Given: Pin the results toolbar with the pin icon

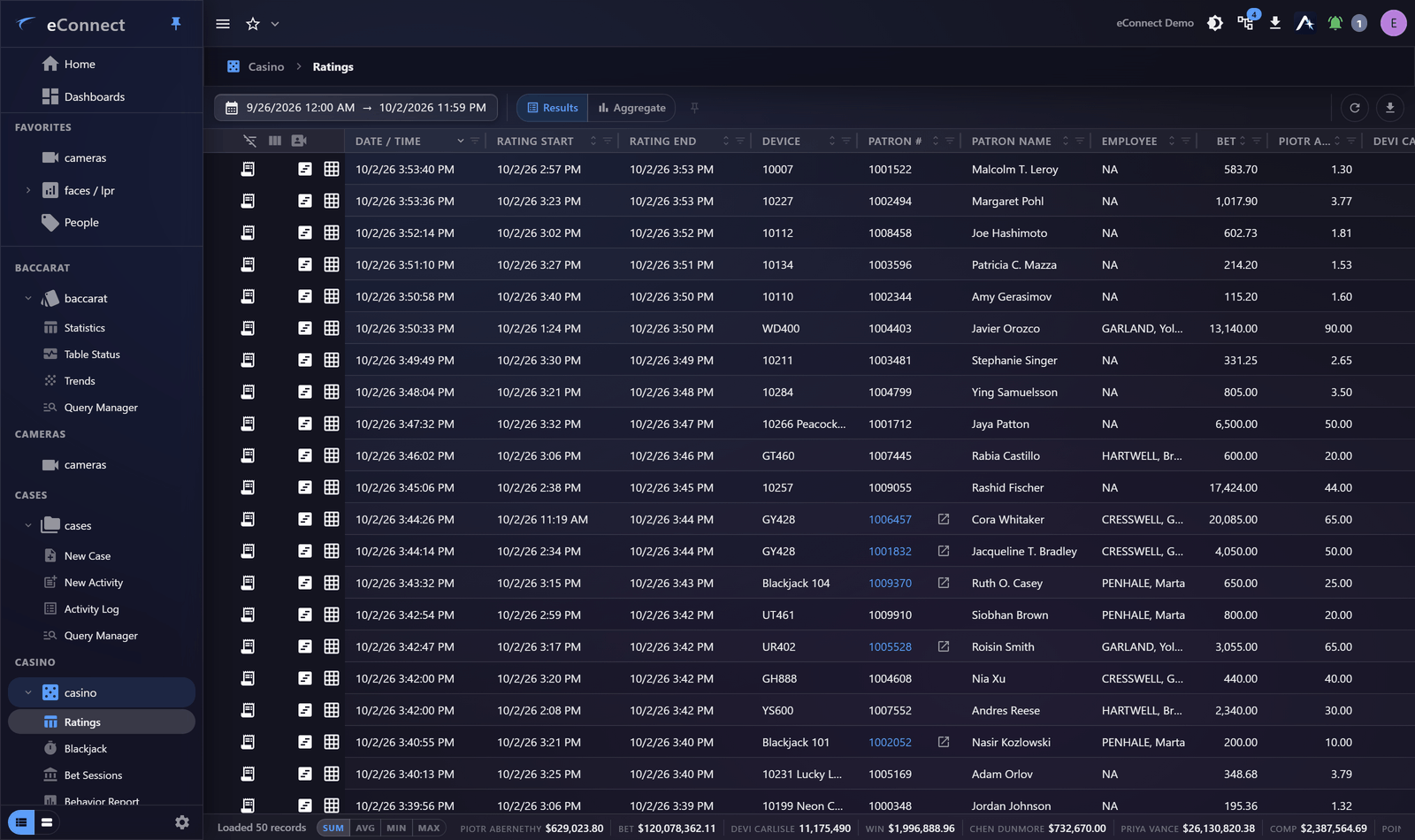Looking at the screenshot, I should [x=694, y=108].
